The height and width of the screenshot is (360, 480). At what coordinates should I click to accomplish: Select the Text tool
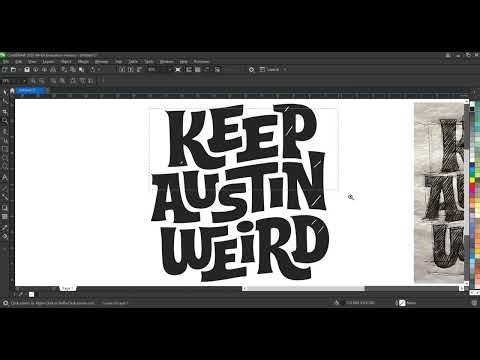pos(5,177)
